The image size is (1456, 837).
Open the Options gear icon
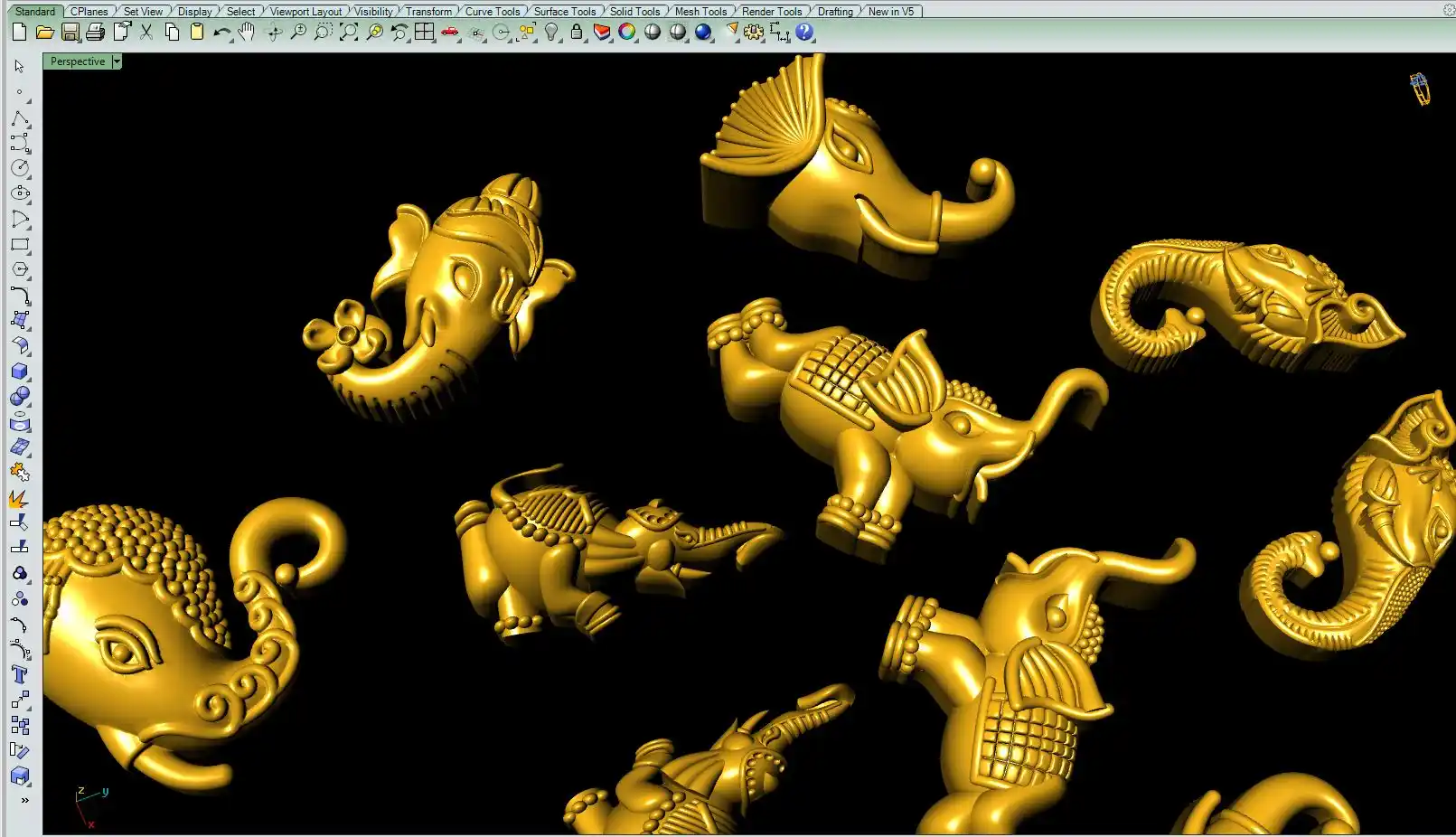[x=754, y=33]
